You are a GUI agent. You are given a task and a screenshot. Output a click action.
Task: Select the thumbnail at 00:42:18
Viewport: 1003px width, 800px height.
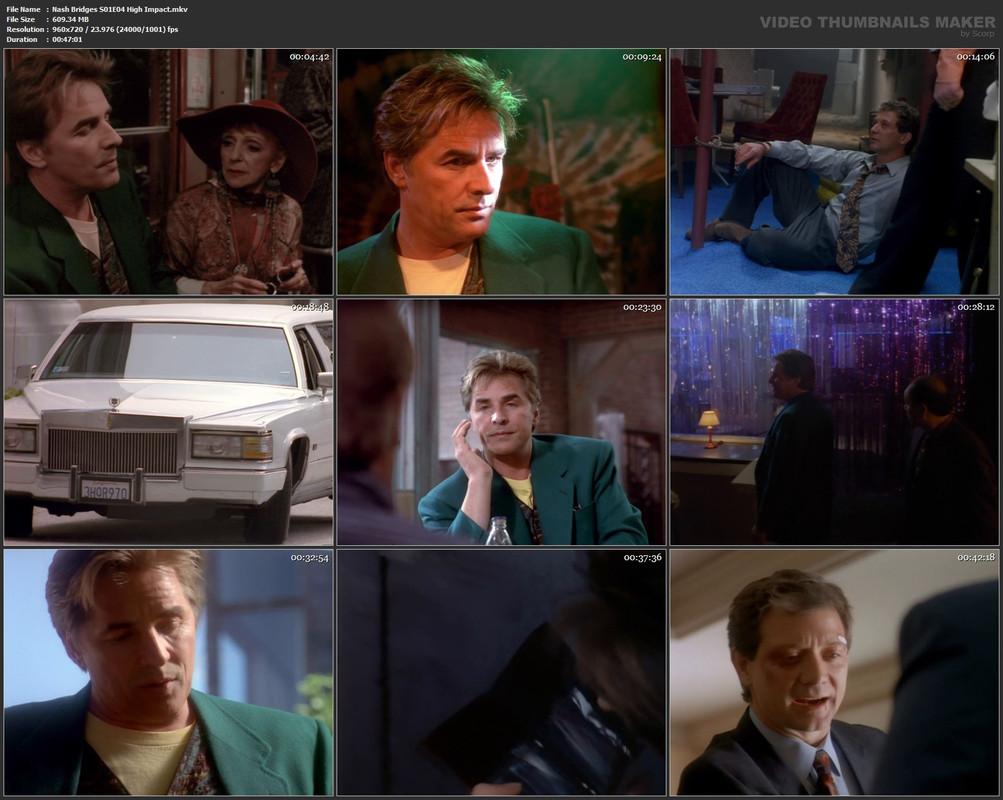pos(834,672)
